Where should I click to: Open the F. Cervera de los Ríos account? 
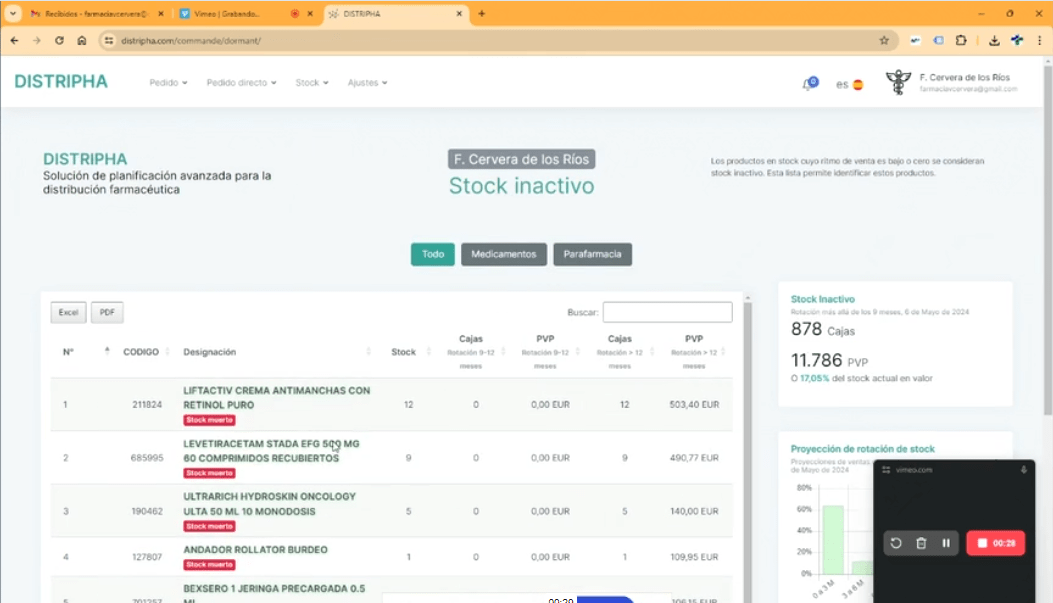(x=968, y=83)
